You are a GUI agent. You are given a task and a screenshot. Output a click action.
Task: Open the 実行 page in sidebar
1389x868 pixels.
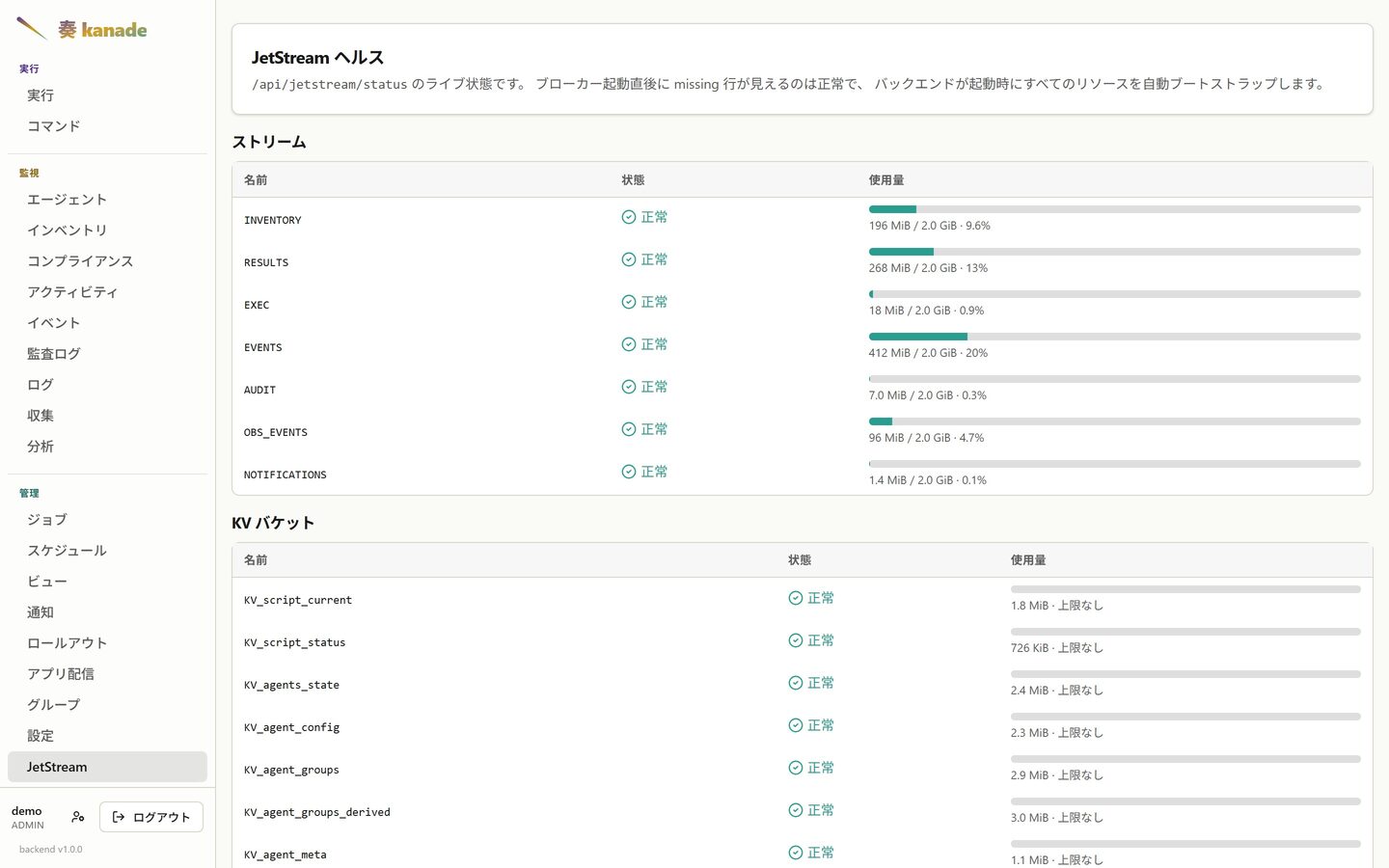coord(107,95)
